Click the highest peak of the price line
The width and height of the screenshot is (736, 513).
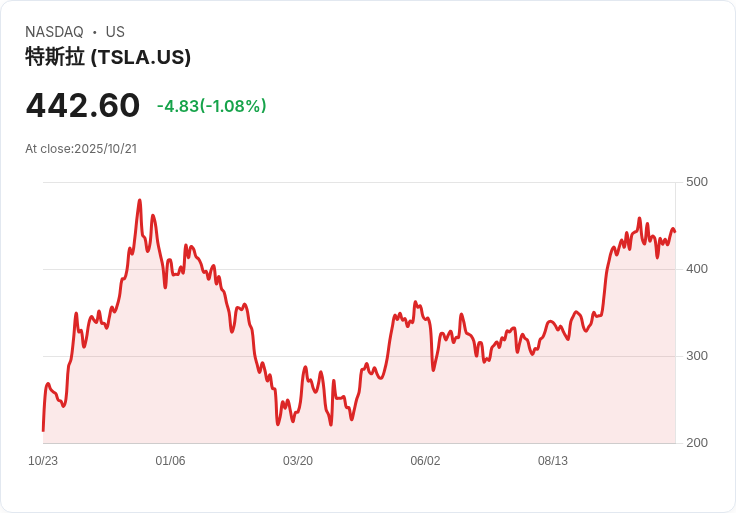coord(139,200)
